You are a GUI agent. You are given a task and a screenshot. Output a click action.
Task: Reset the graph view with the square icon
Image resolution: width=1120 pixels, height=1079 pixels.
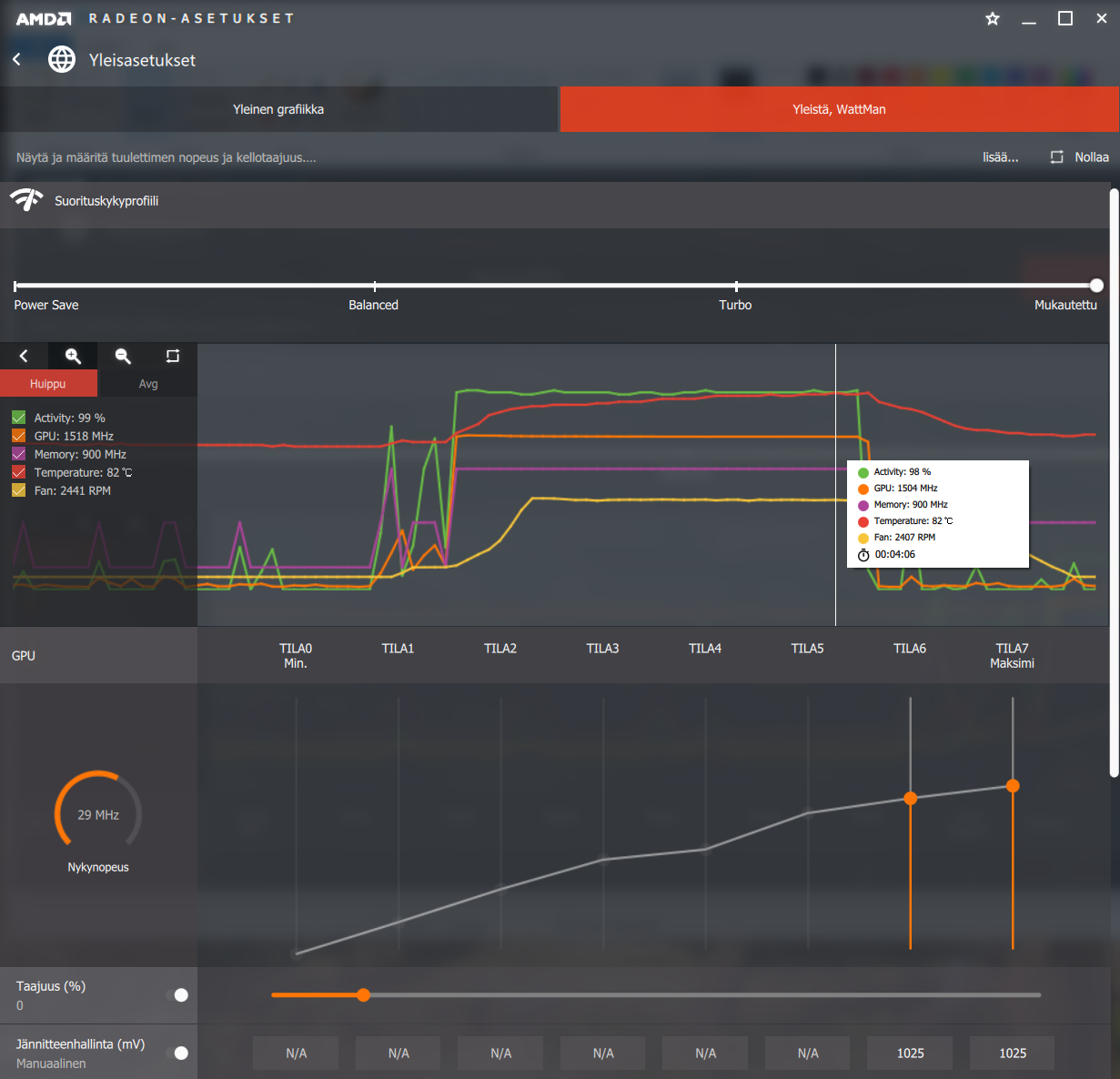click(x=173, y=356)
